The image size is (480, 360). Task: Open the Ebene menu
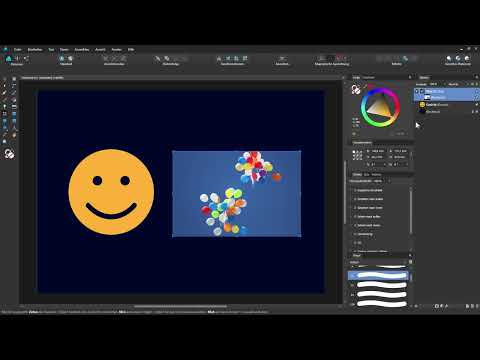coord(64,49)
